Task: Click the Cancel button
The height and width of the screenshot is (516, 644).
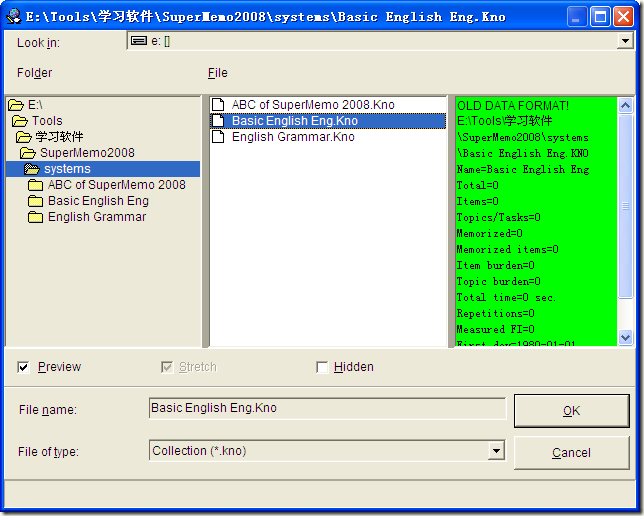Action: point(571,453)
